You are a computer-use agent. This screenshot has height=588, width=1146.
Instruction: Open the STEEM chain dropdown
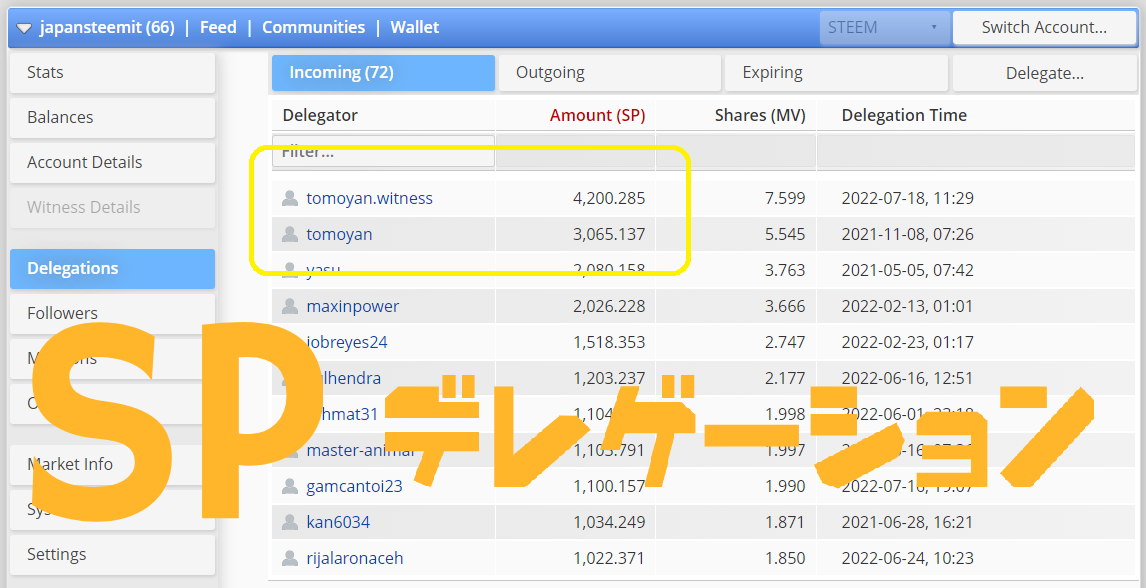click(885, 28)
